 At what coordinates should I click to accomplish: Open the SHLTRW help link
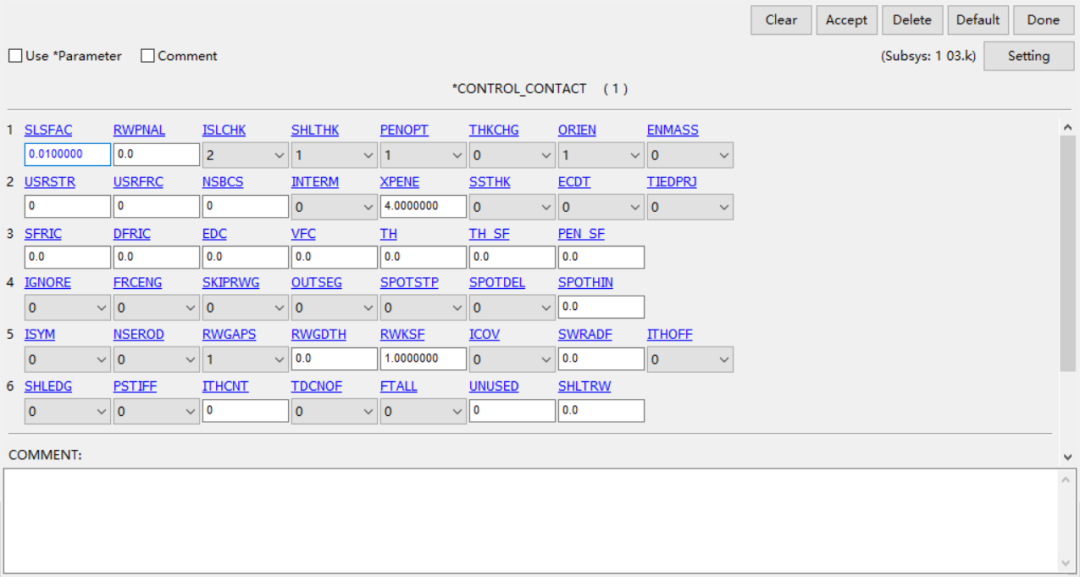pos(584,386)
